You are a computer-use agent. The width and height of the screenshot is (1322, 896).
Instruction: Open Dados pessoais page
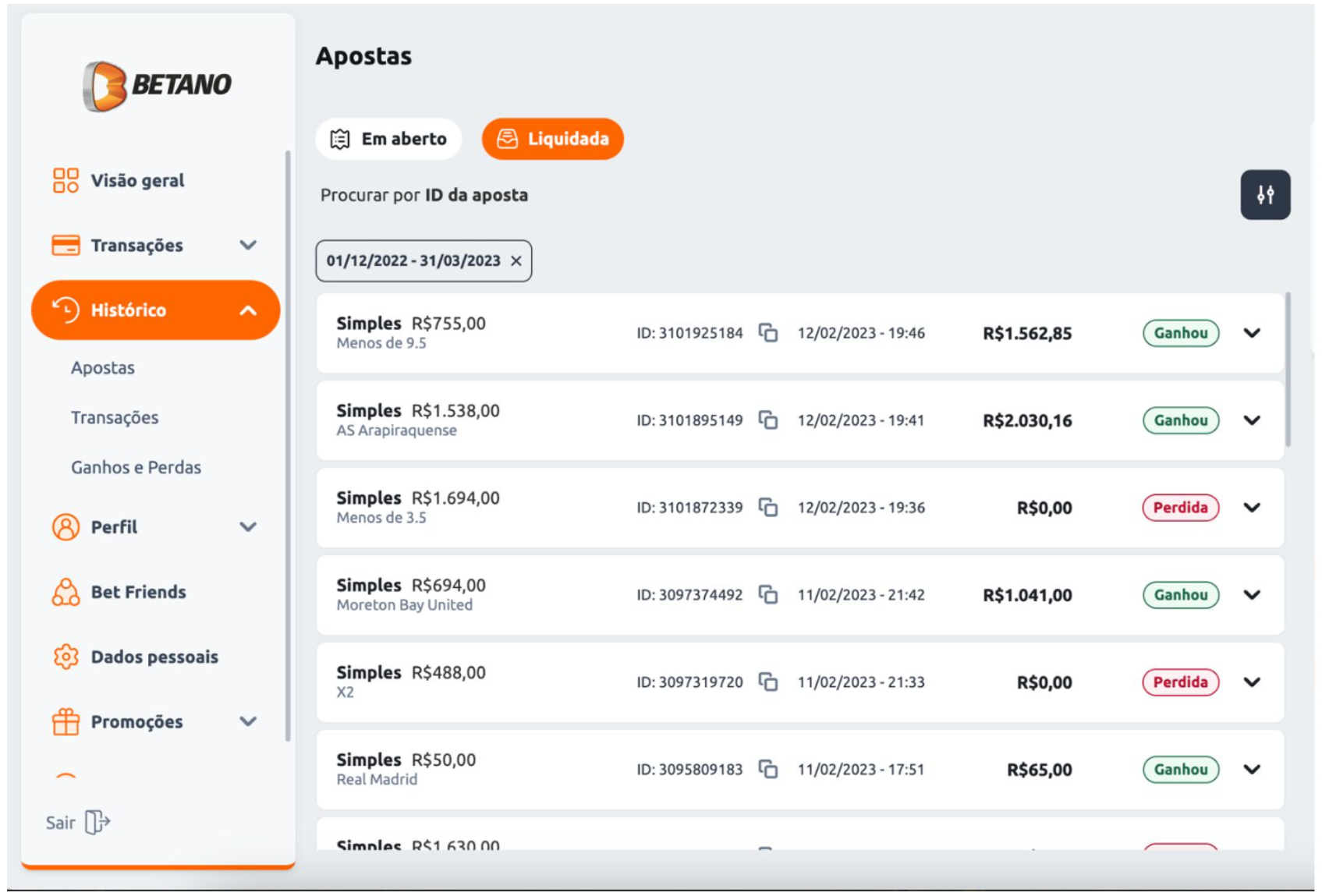pyautogui.click(x=154, y=657)
